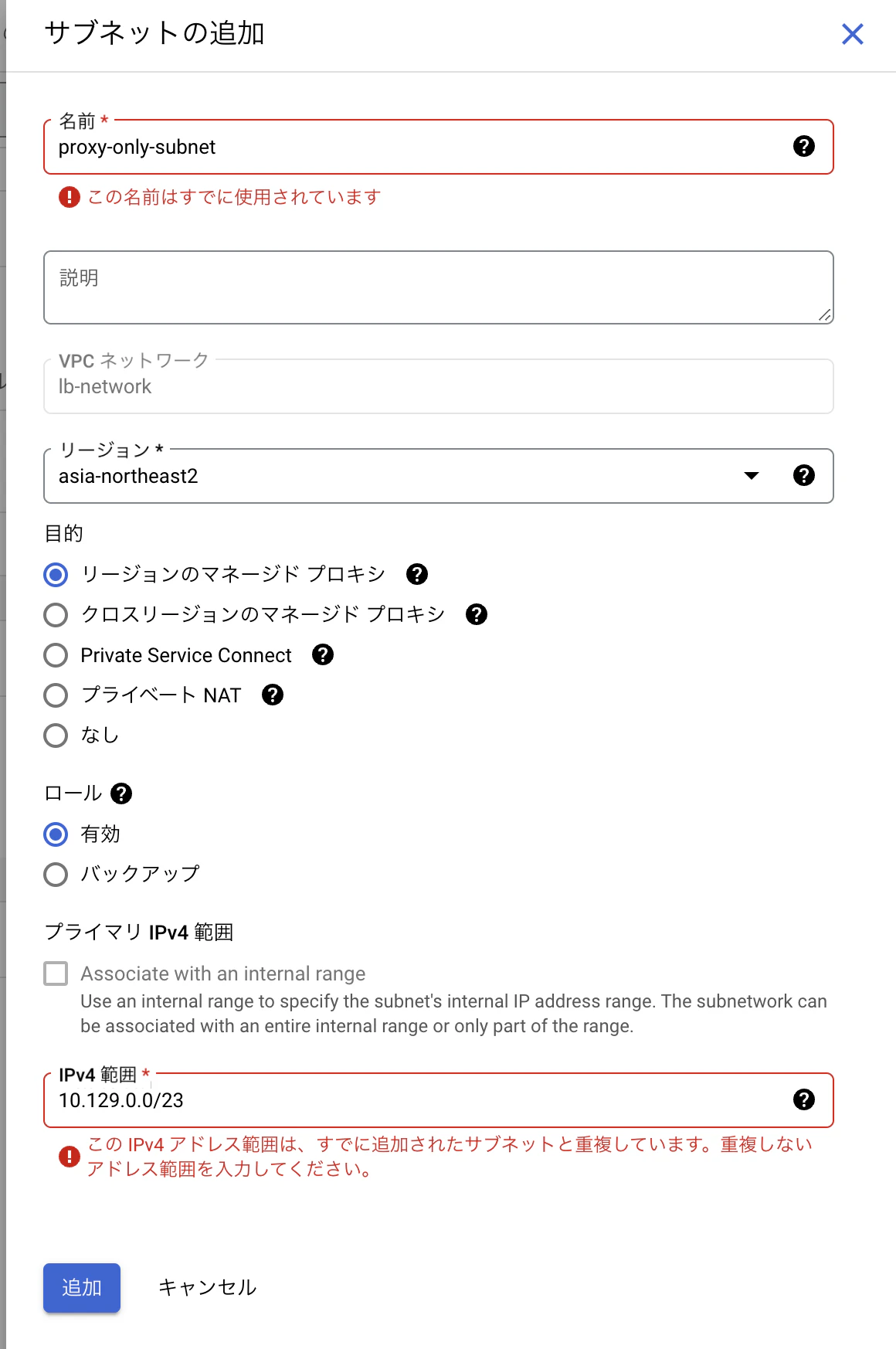896x1349 pixels.
Task: Open the リージョン dropdown
Action: coord(750,476)
